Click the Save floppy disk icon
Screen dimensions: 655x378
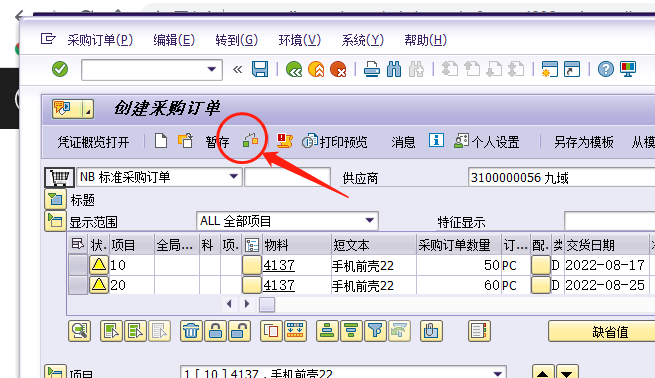coord(259,69)
